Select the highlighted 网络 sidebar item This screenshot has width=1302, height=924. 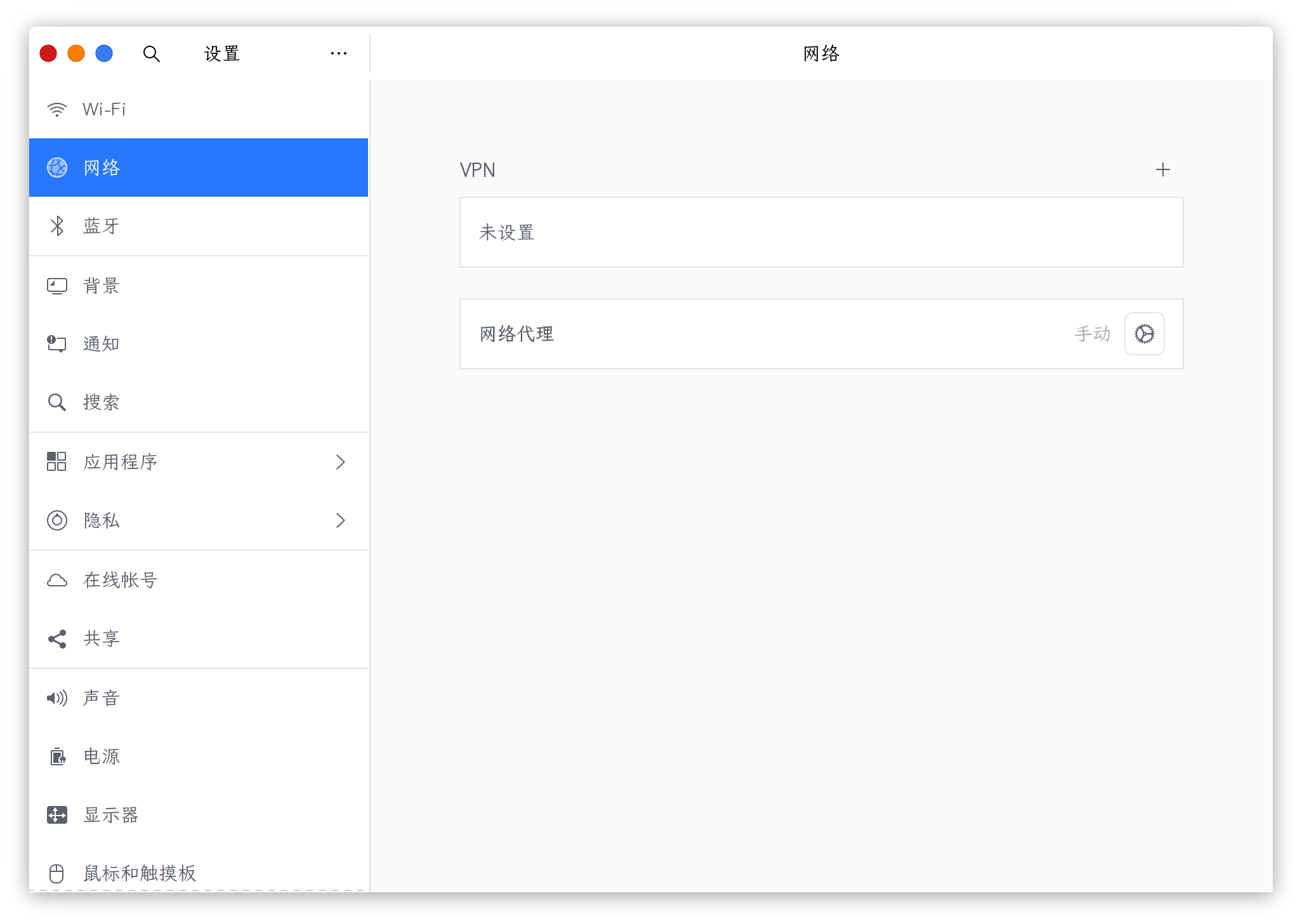point(198,168)
